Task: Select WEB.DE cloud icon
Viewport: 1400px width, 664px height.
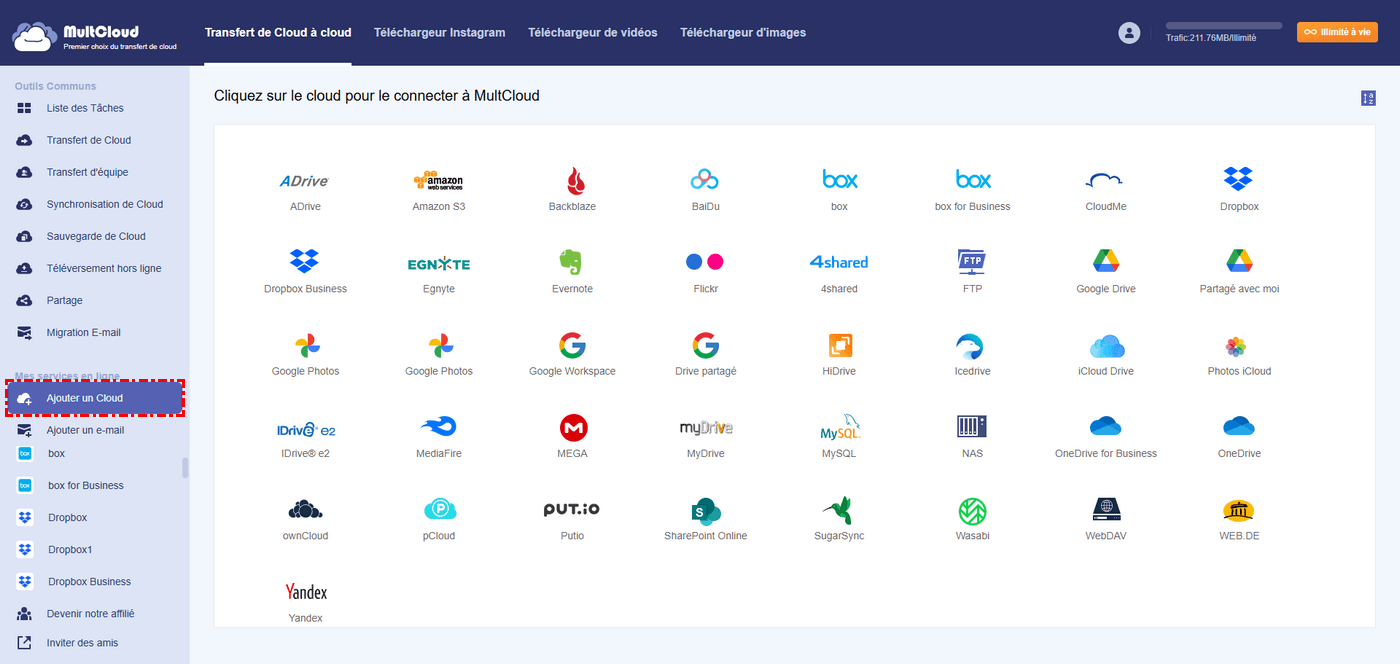Action: point(1239,510)
